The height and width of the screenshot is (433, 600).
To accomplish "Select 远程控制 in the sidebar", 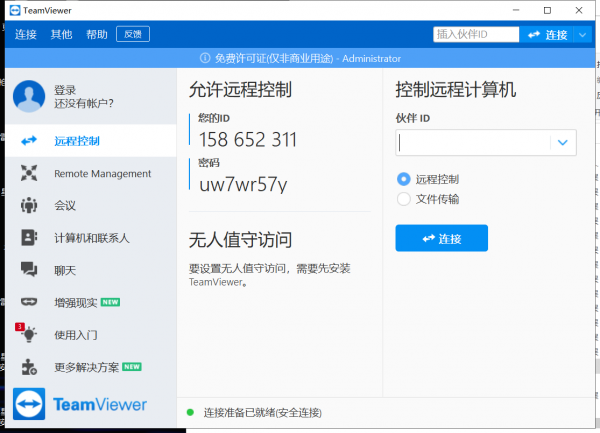I will click(x=91, y=141).
